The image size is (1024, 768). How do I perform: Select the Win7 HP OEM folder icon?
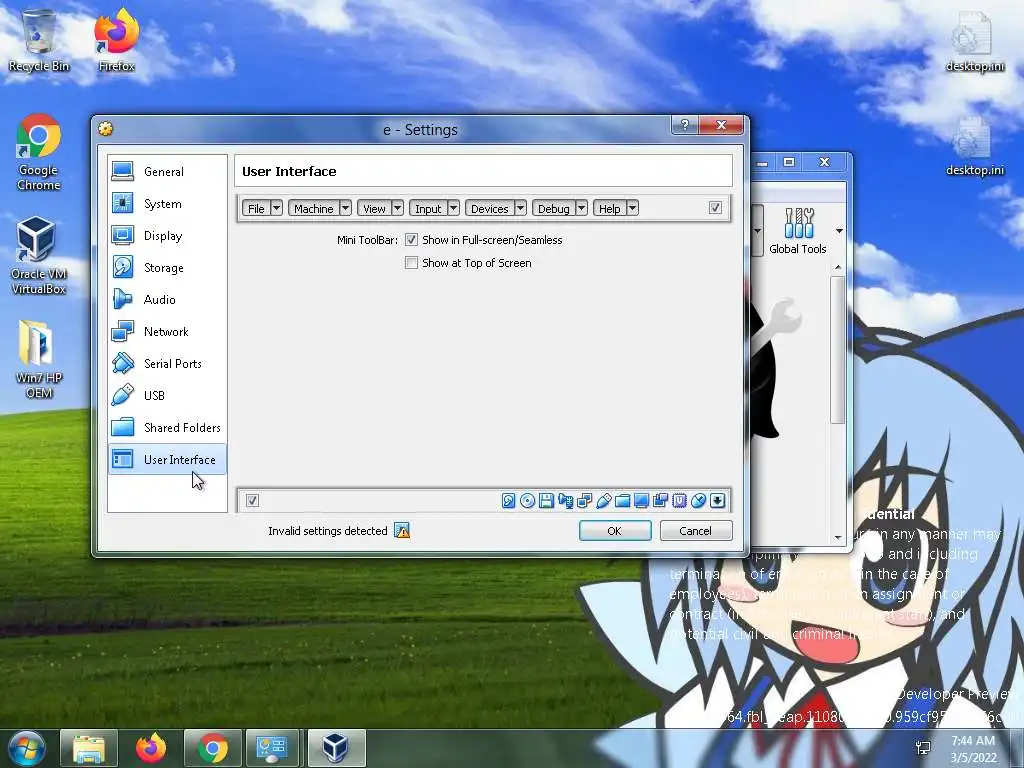point(39,359)
